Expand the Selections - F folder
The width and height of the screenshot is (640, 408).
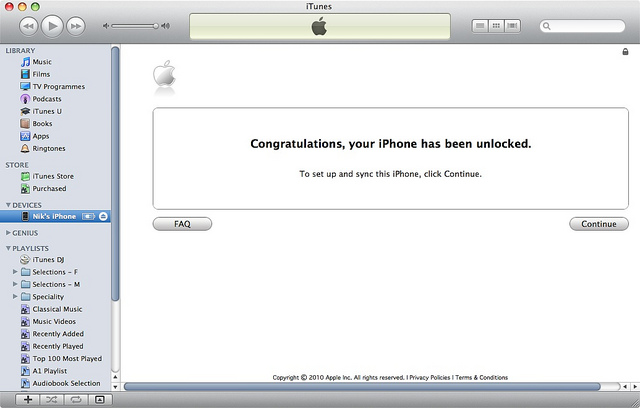pyautogui.click(x=15, y=272)
